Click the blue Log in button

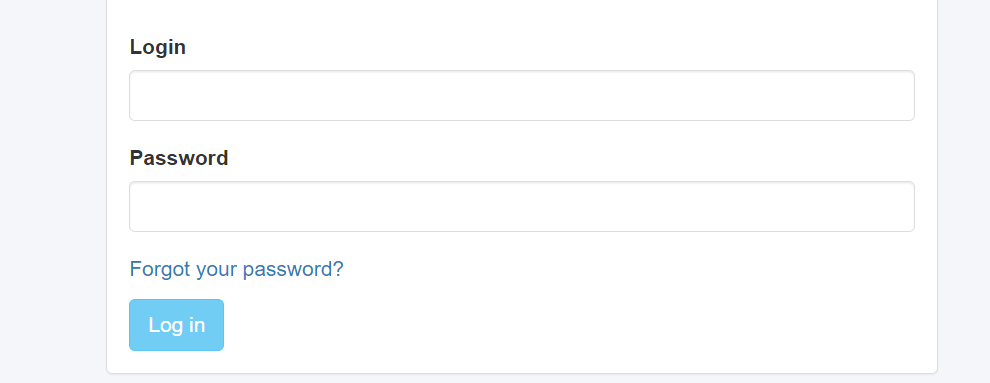(x=176, y=325)
